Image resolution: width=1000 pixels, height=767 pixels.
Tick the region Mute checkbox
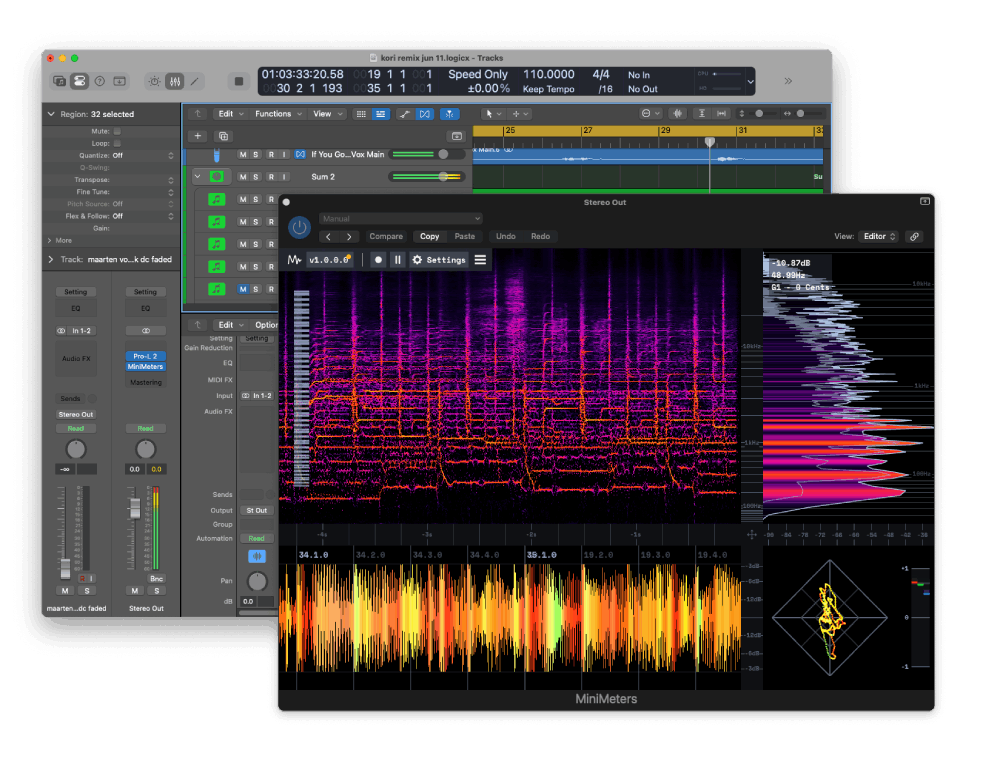[x=117, y=131]
